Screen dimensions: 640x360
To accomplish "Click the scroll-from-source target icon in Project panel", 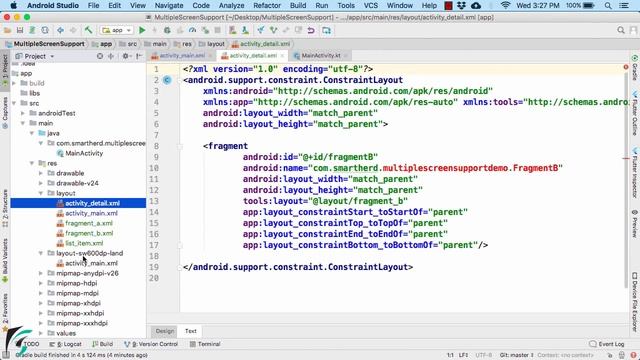I will (x=100, y=56).
